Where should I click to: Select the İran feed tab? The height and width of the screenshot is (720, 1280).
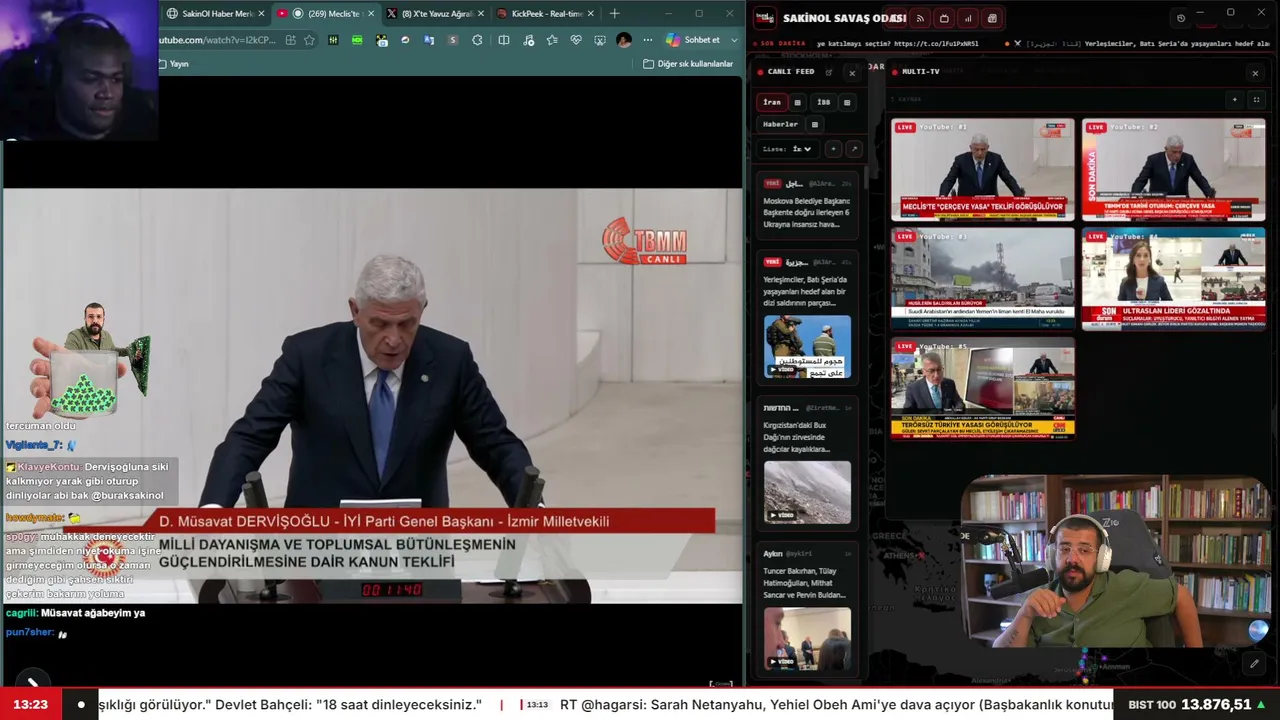772,102
